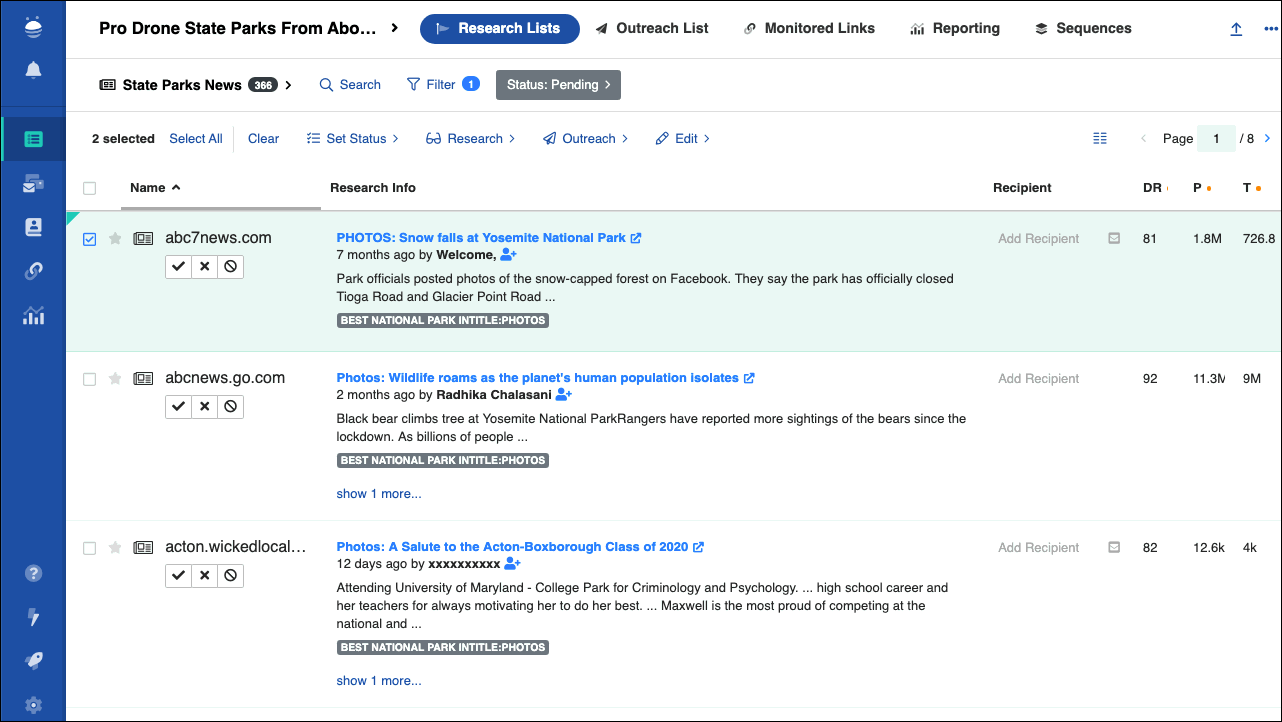
Task: Select the contacts icon in the left sidebar
Action: [33, 225]
